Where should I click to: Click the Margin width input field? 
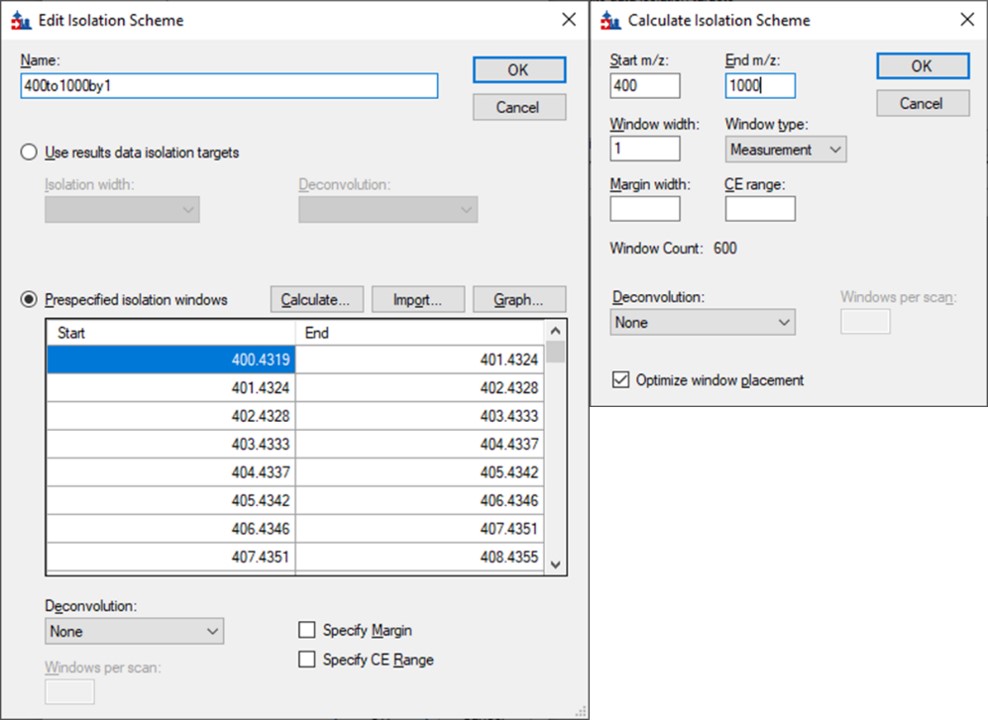pyautogui.click(x=645, y=209)
